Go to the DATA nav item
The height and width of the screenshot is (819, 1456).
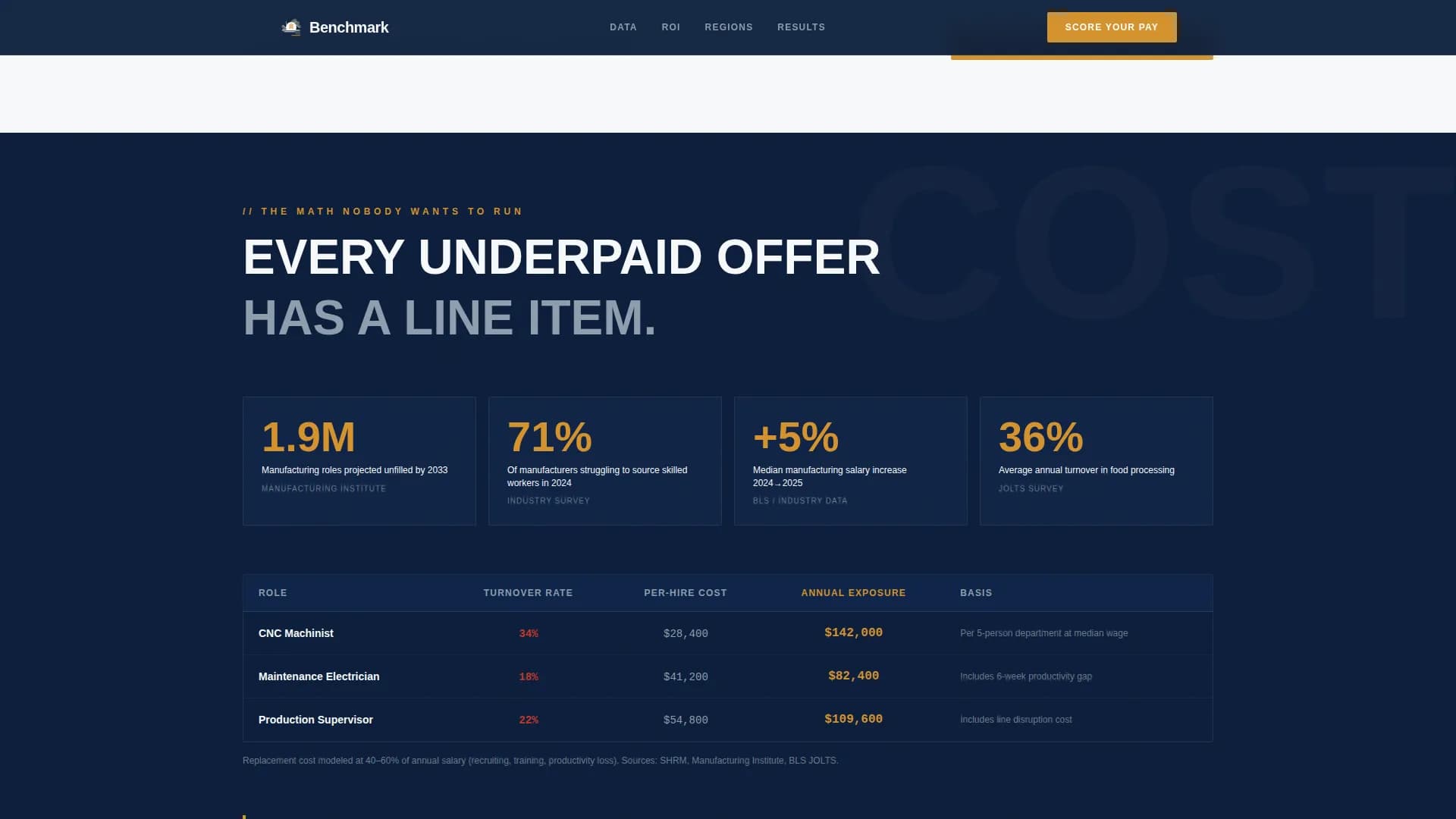tap(623, 27)
